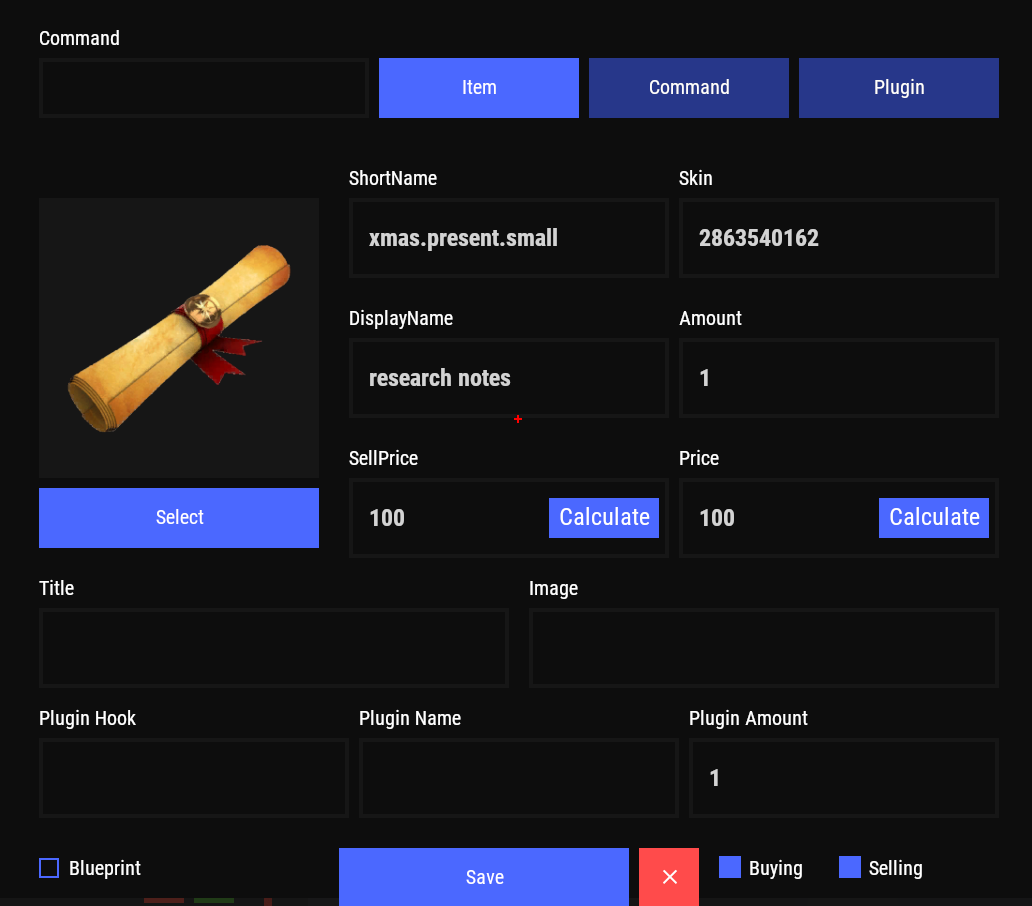Toggle the Selling checkbox
The height and width of the screenshot is (906, 1032).
(x=850, y=868)
